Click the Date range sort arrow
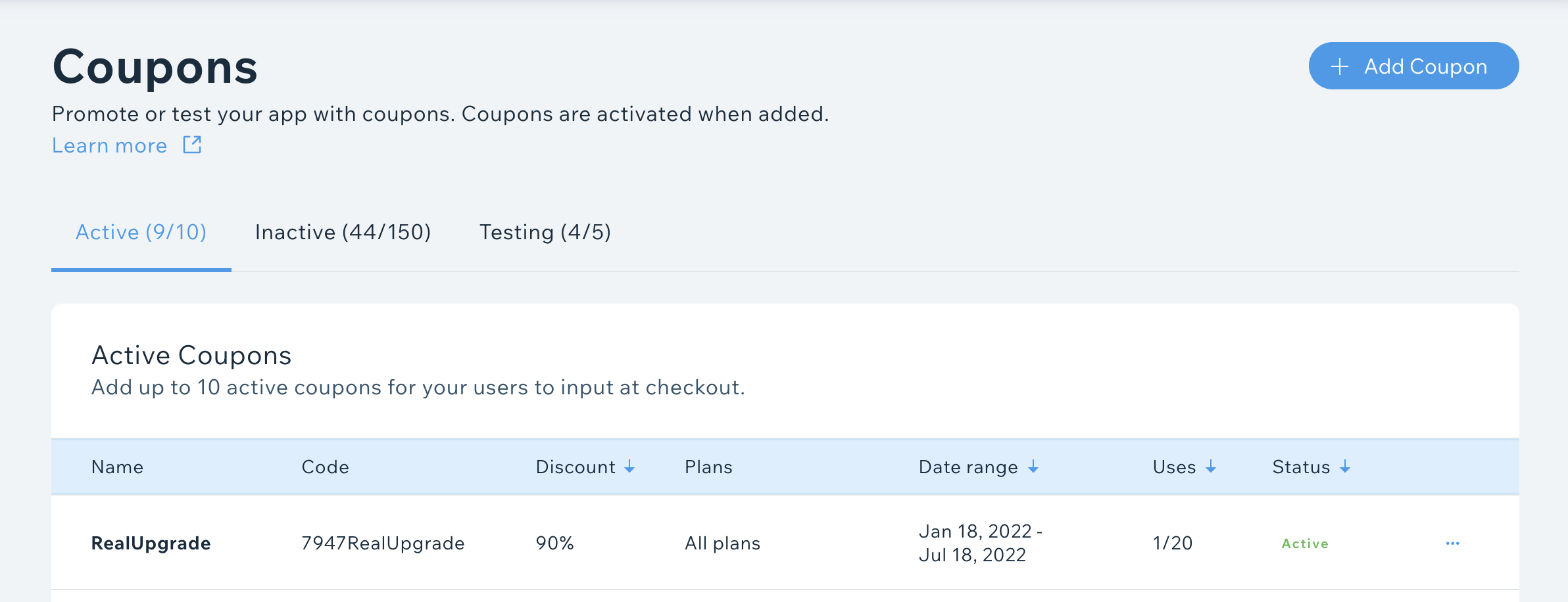Image resolution: width=1568 pixels, height=602 pixels. pos(1033,467)
